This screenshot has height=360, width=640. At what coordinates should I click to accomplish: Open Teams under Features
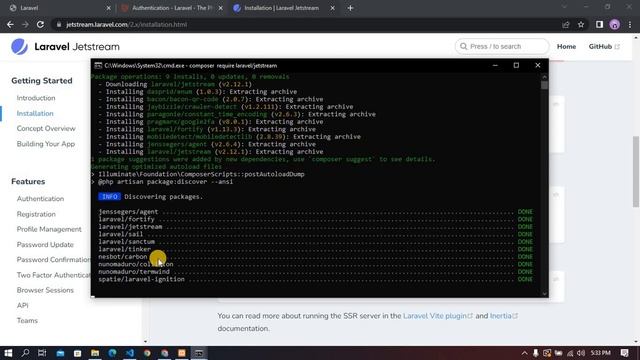click(27, 321)
